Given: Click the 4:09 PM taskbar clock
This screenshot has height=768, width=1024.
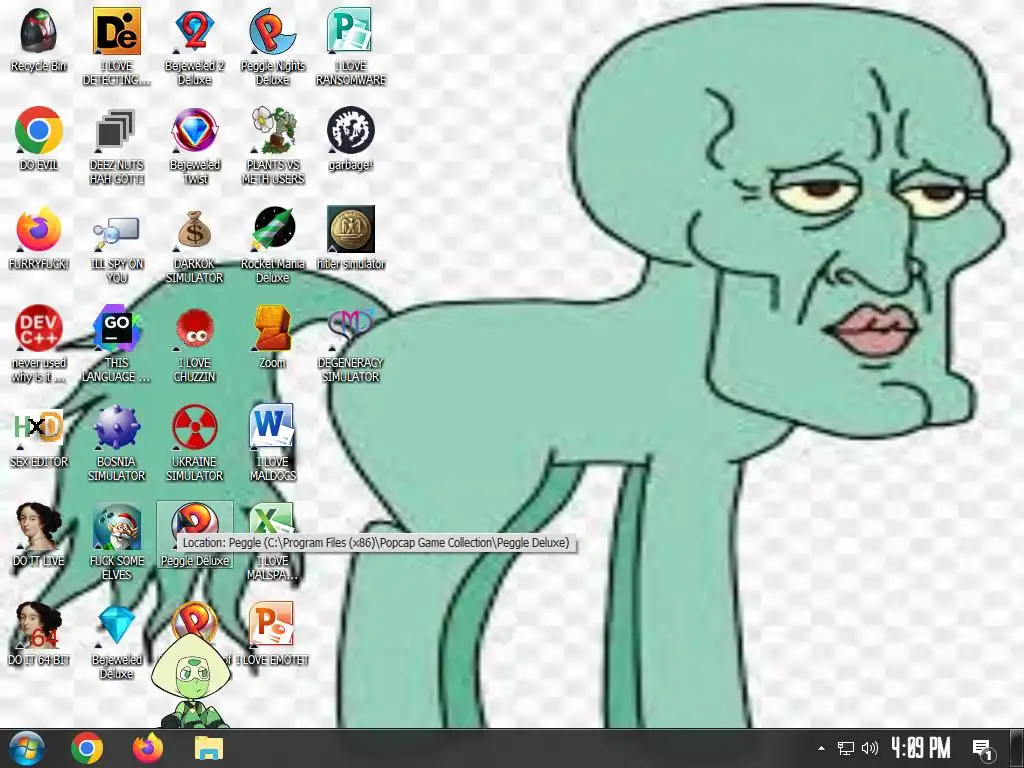Looking at the screenshot, I should (x=920, y=748).
